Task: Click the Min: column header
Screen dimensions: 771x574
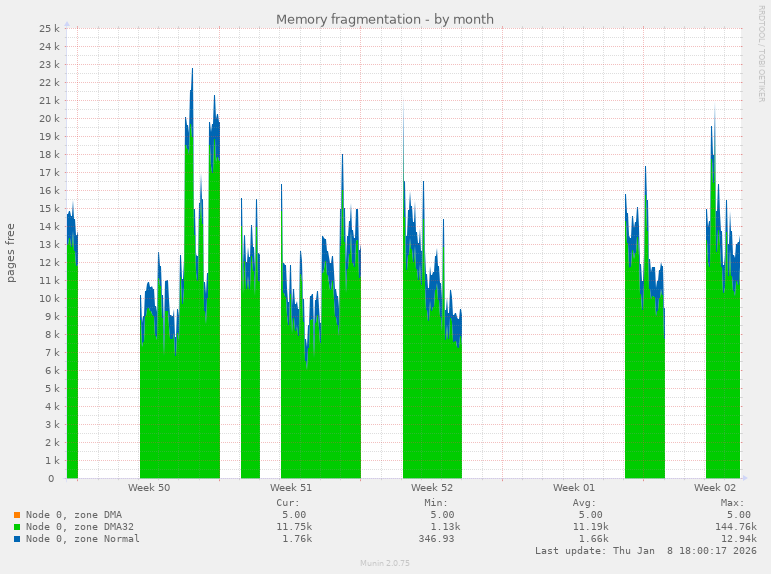Action: pos(436,503)
